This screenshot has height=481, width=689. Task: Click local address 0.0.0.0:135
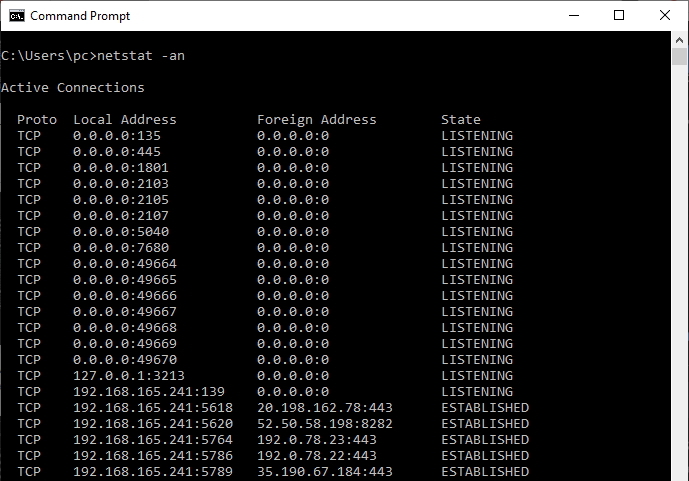click(x=117, y=136)
